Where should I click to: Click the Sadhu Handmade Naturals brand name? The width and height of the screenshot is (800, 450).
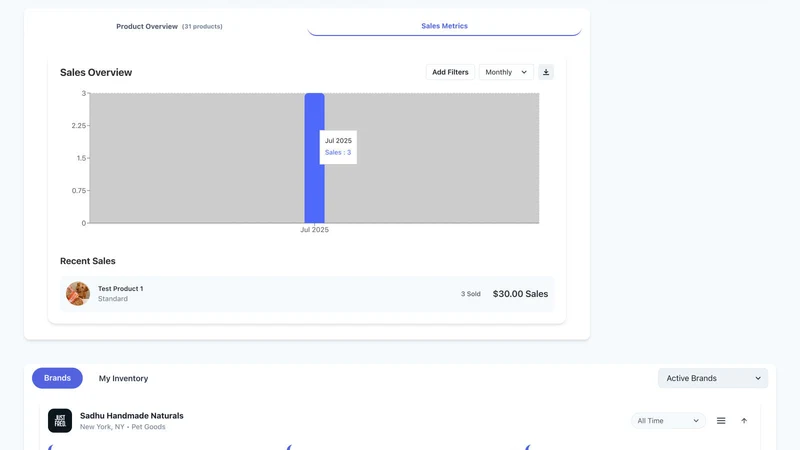tap(132, 415)
